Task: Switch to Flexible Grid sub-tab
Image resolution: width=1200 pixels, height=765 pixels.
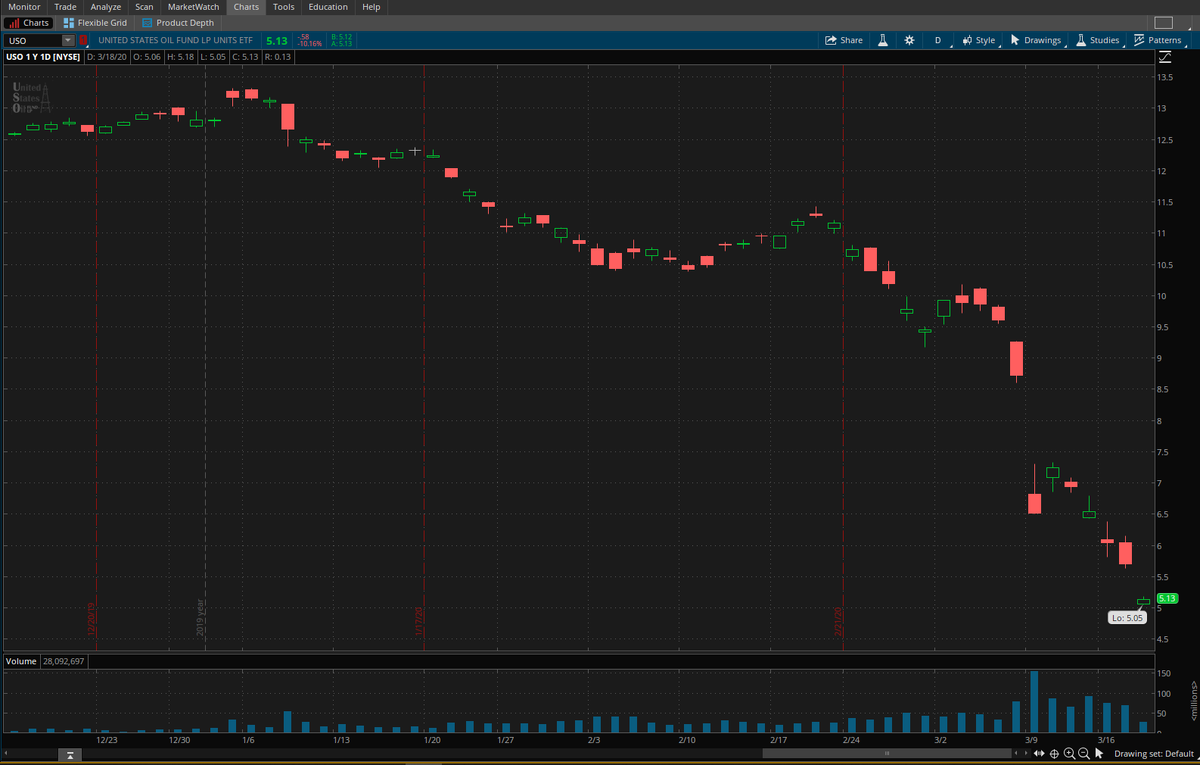Action: click(95, 22)
